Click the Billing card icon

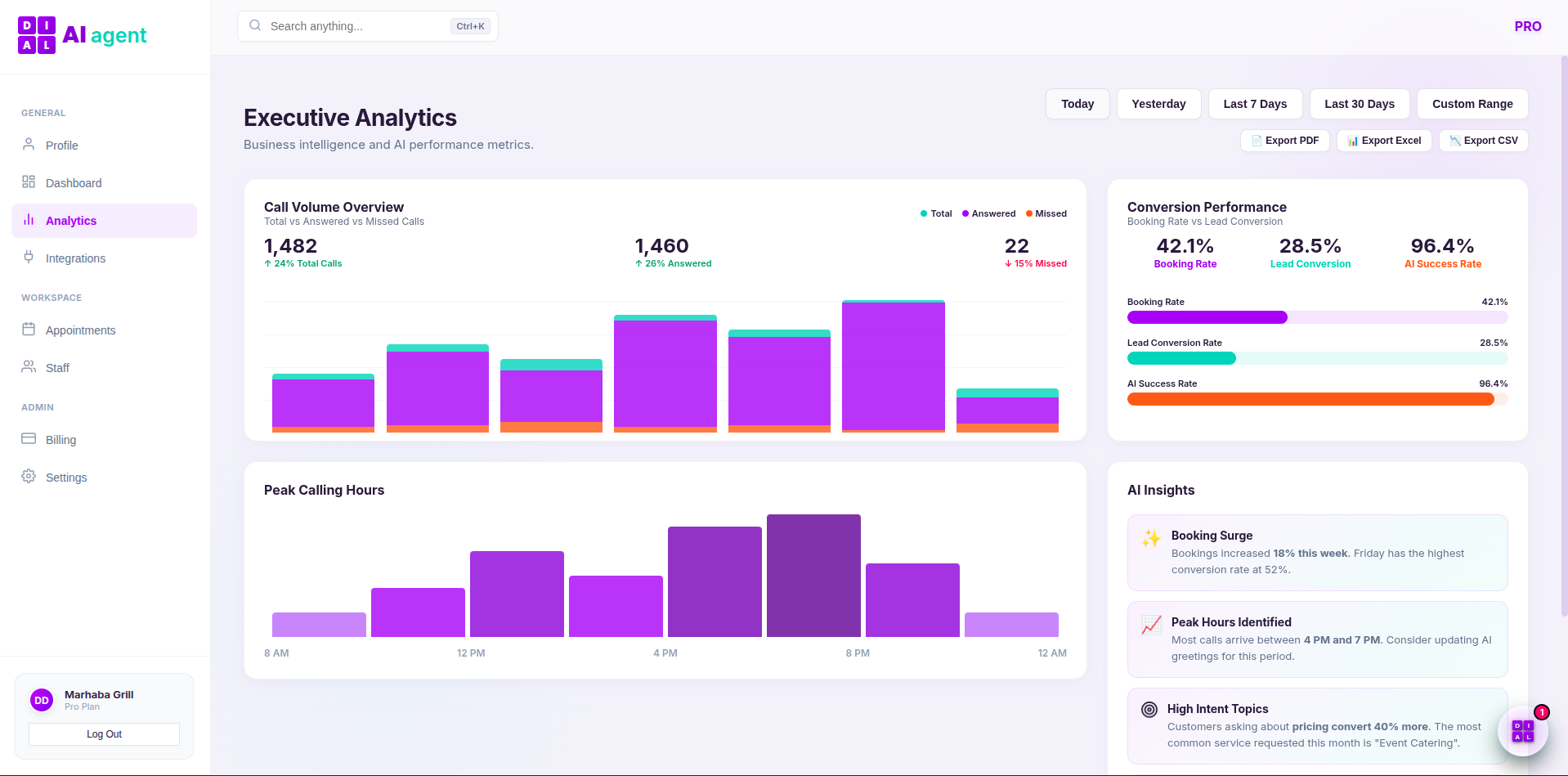click(x=29, y=439)
